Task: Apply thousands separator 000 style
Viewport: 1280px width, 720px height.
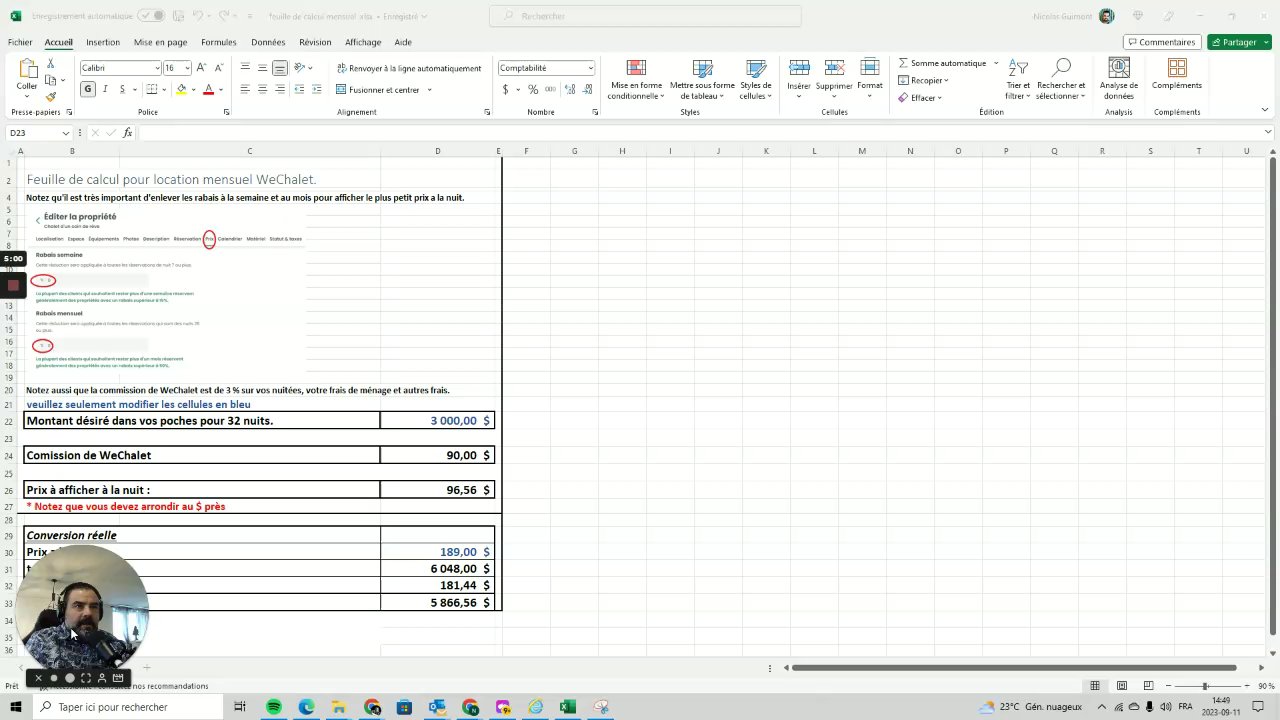Action: [549, 89]
